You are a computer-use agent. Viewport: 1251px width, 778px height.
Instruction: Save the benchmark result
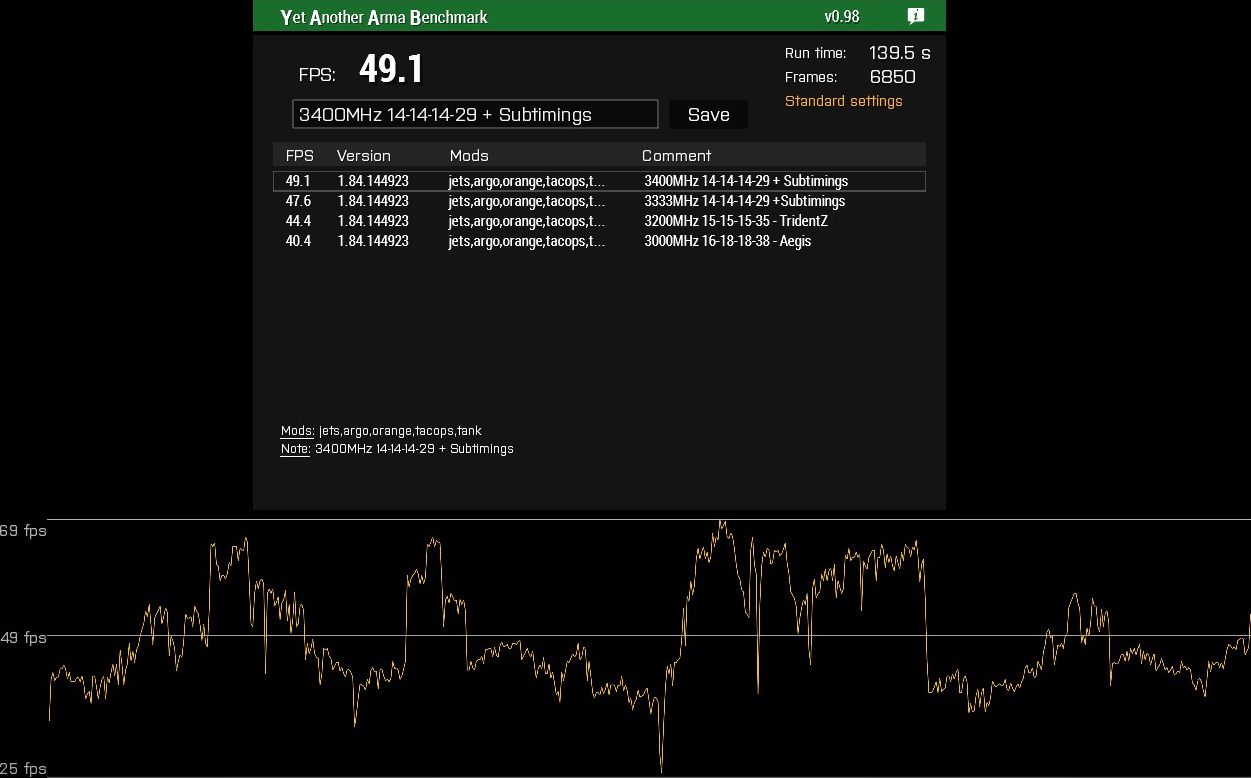pyautogui.click(x=708, y=115)
